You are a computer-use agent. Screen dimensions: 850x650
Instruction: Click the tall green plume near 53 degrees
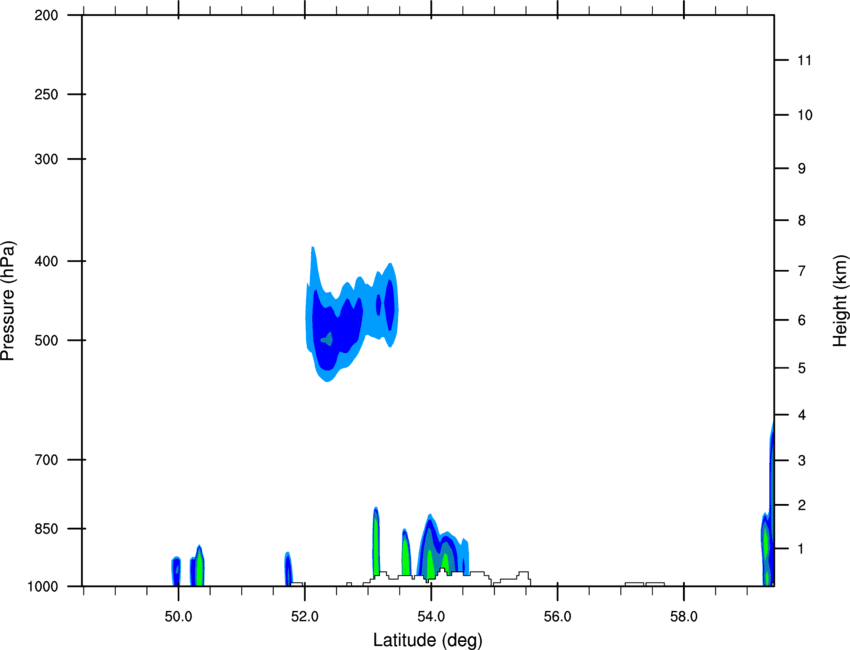point(376,542)
